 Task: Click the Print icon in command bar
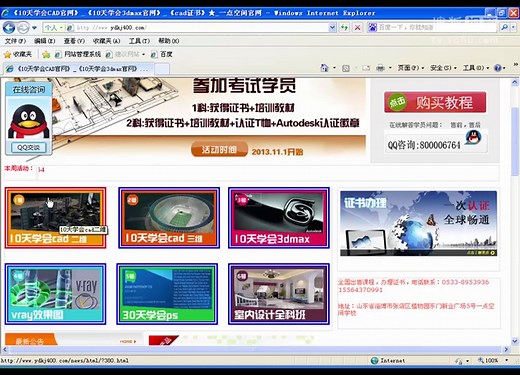(x=380, y=68)
